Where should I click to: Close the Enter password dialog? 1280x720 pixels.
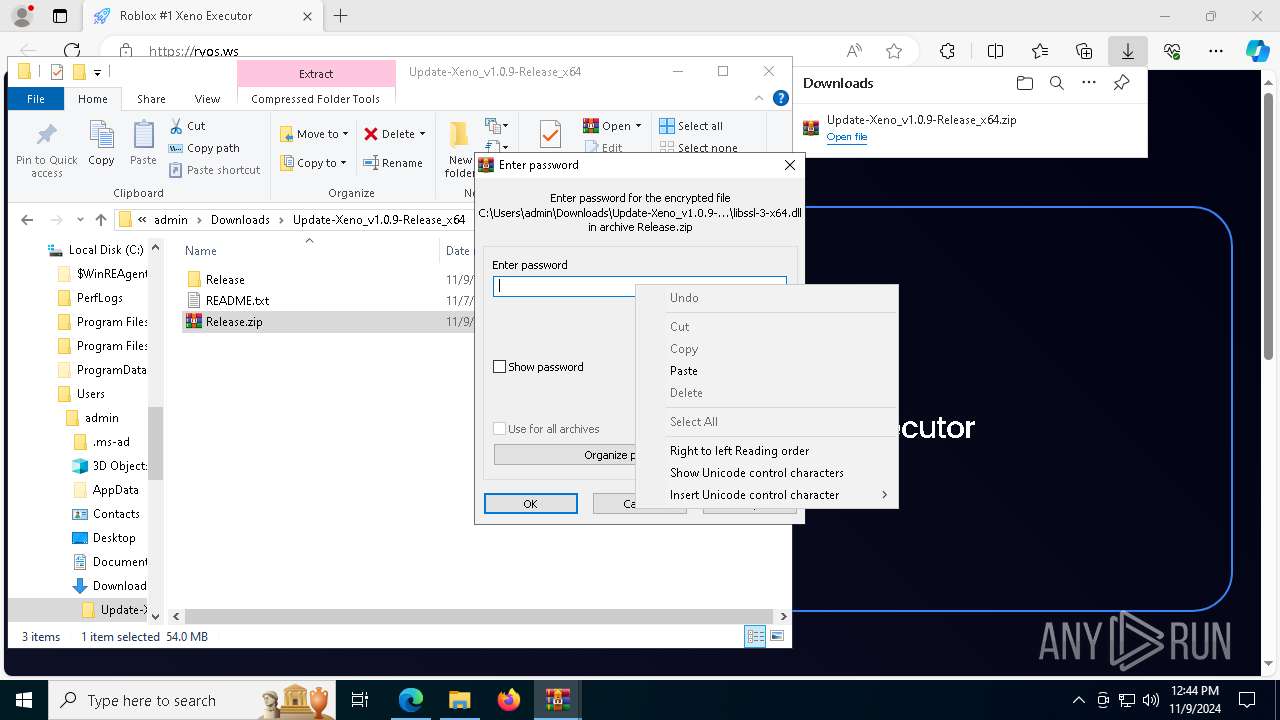pos(789,165)
